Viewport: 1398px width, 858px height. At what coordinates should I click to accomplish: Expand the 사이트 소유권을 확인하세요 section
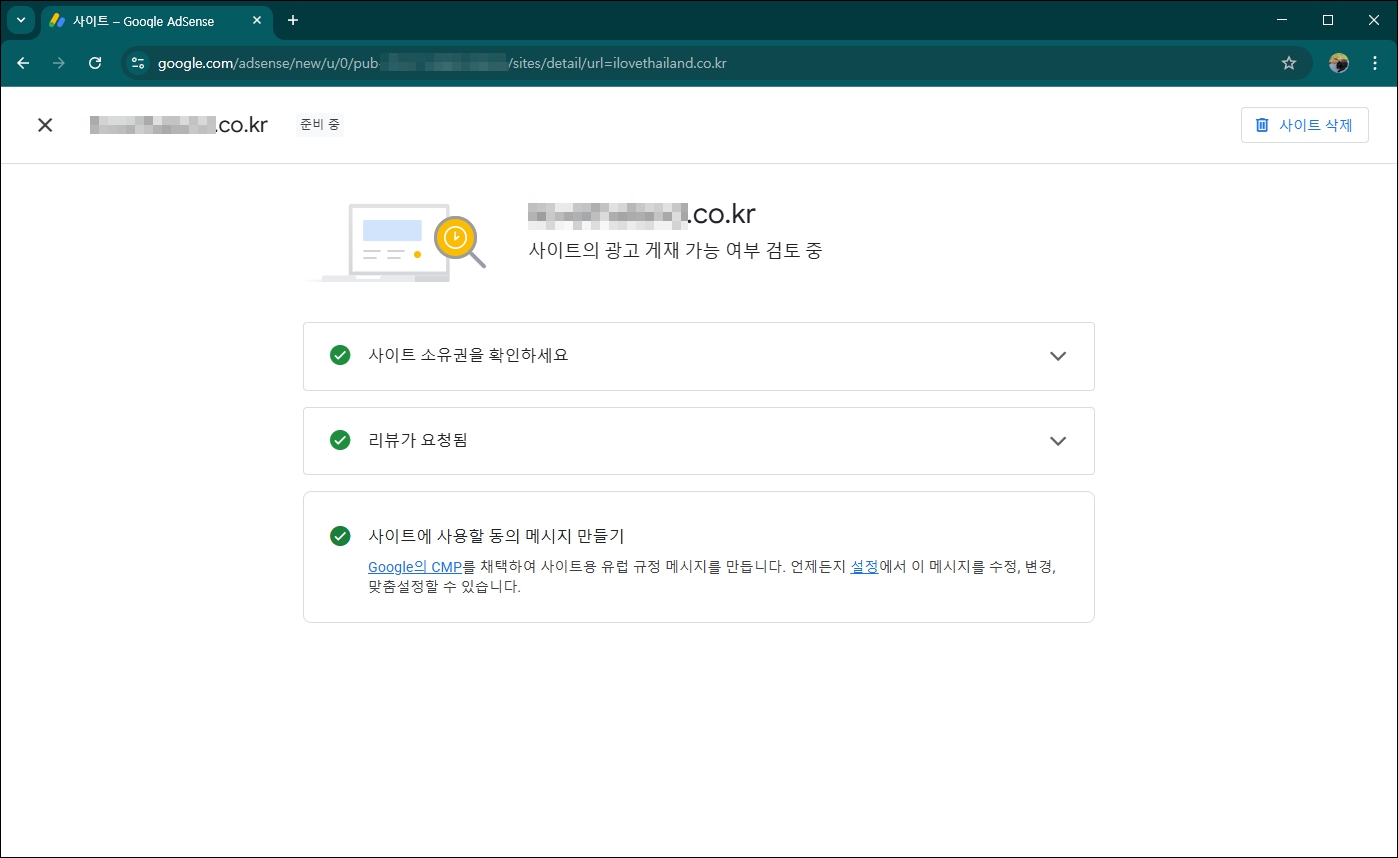click(x=1057, y=356)
